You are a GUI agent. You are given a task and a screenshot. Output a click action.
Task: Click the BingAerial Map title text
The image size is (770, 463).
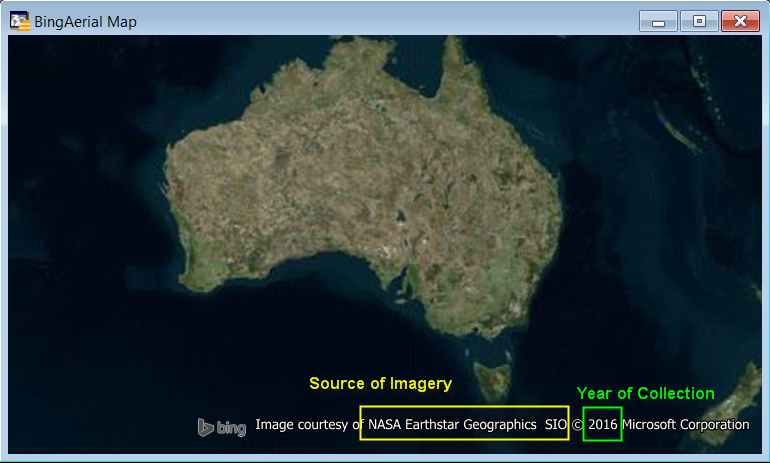click(86, 22)
